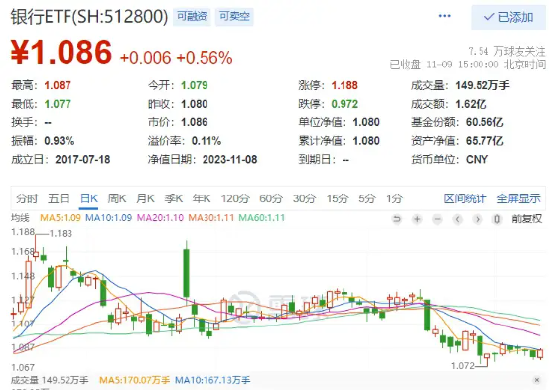The image size is (550, 391).
Task: Zoom in the K-line chart with plus icon
Action: (x=417, y=219)
